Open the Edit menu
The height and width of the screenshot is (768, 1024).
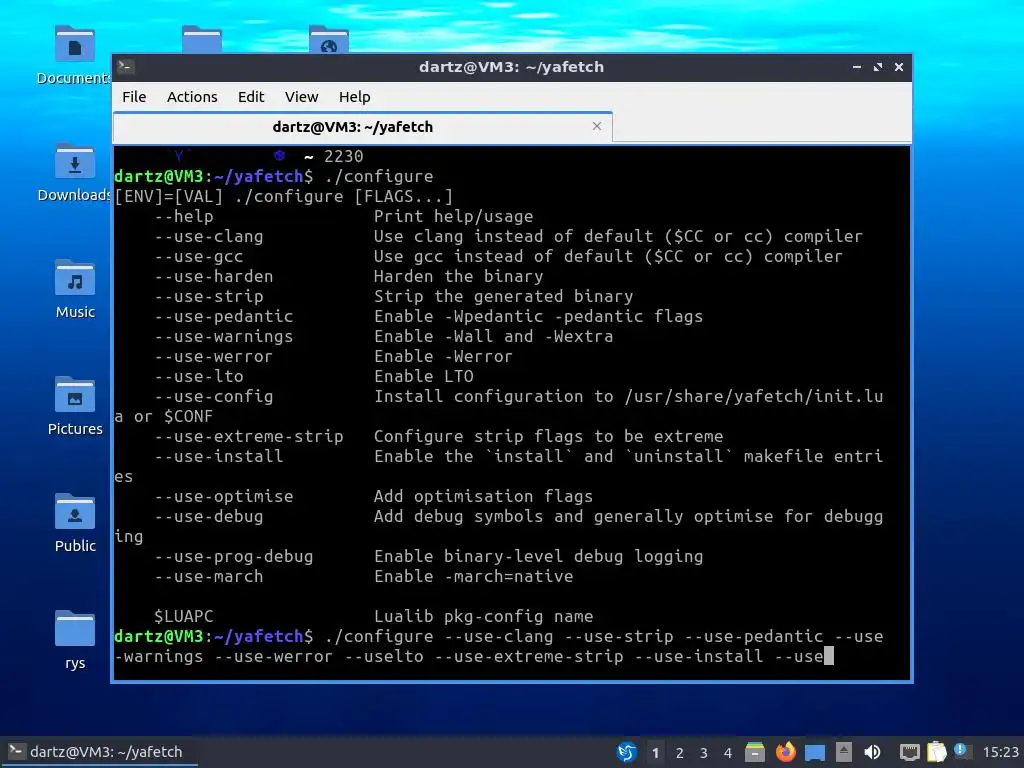click(251, 97)
